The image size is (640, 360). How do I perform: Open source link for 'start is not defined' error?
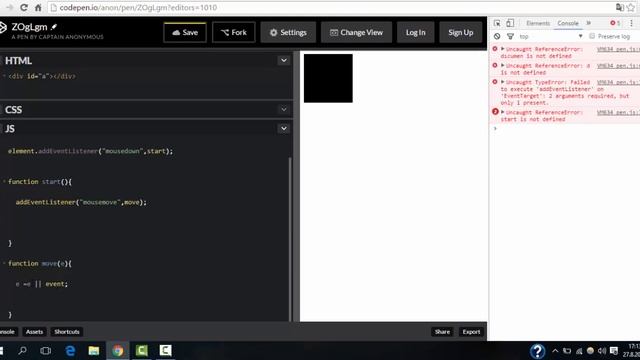click(x=618, y=112)
